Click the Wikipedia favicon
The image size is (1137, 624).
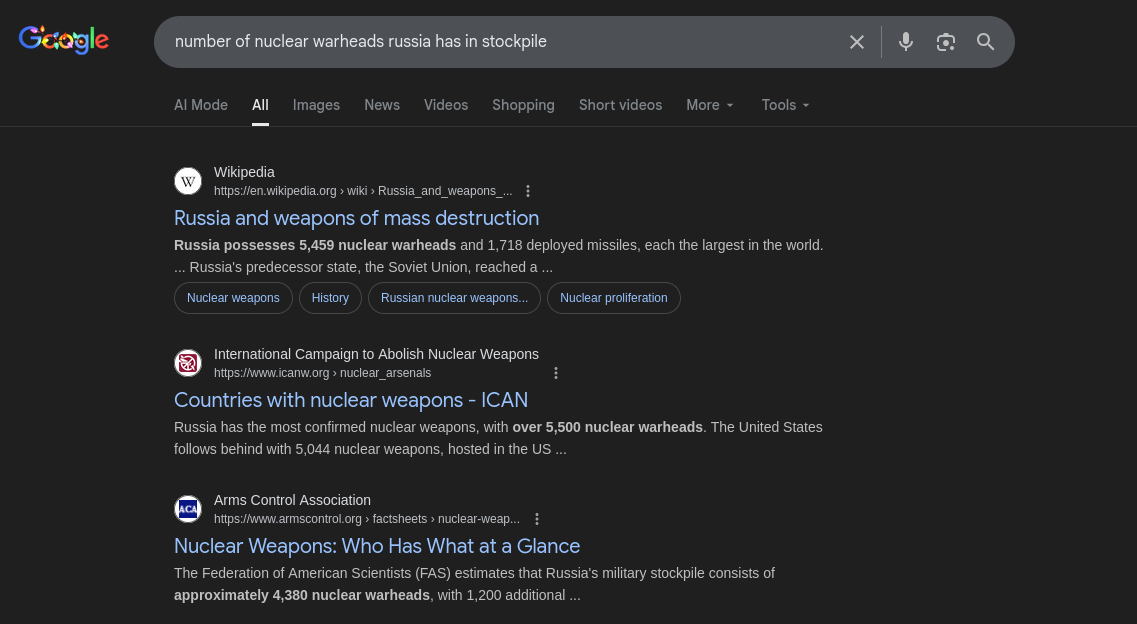[188, 181]
